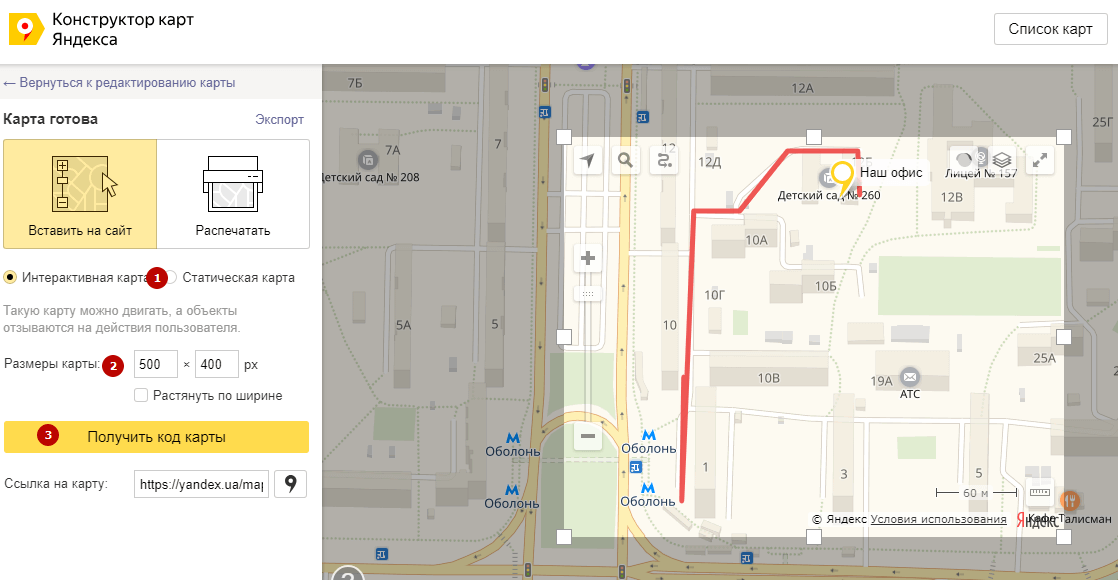Click the top-right map resize handle
The width and height of the screenshot is (1118, 580).
(1063, 137)
